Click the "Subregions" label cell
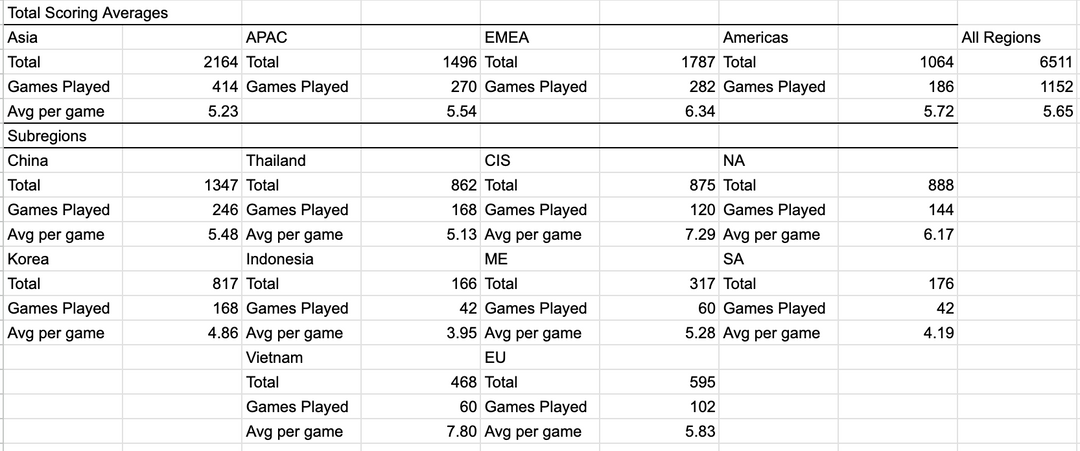 pos(47,135)
